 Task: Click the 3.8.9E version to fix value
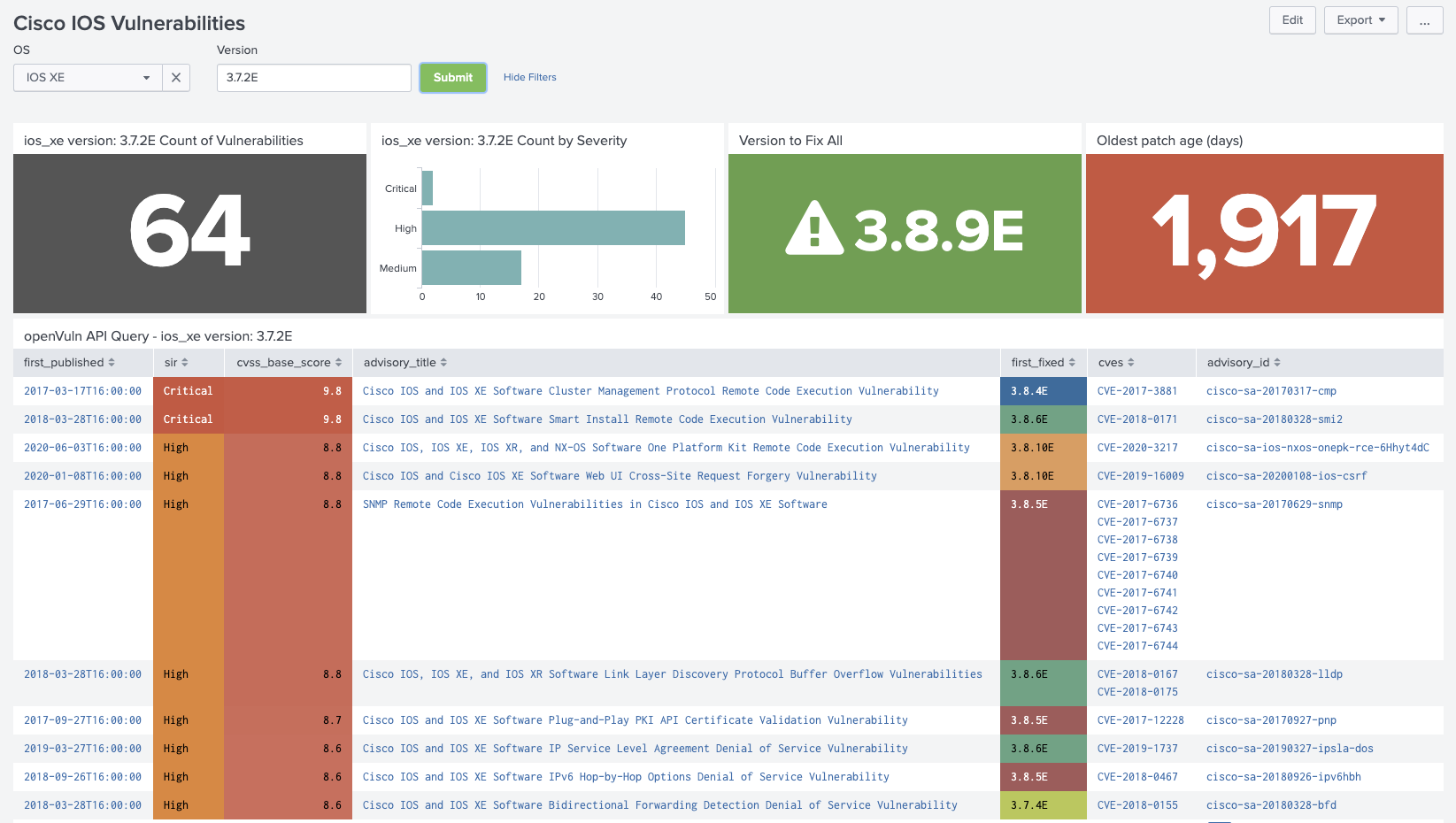[939, 231]
